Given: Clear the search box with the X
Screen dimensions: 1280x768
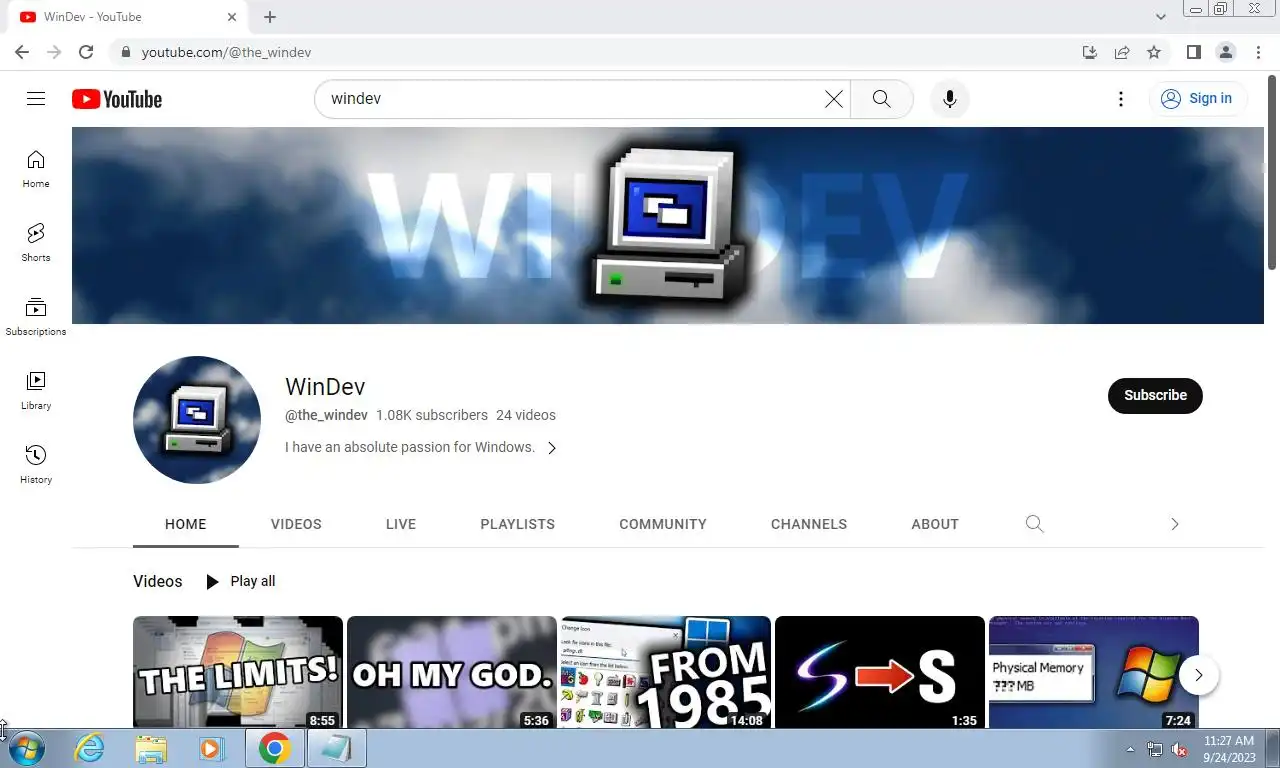Looking at the screenshot, I should [x=833, y=99].
